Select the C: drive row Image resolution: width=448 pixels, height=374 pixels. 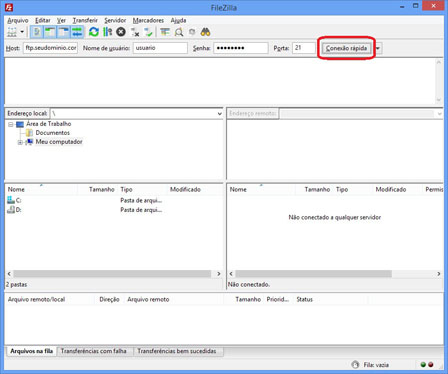pos(113,200)
